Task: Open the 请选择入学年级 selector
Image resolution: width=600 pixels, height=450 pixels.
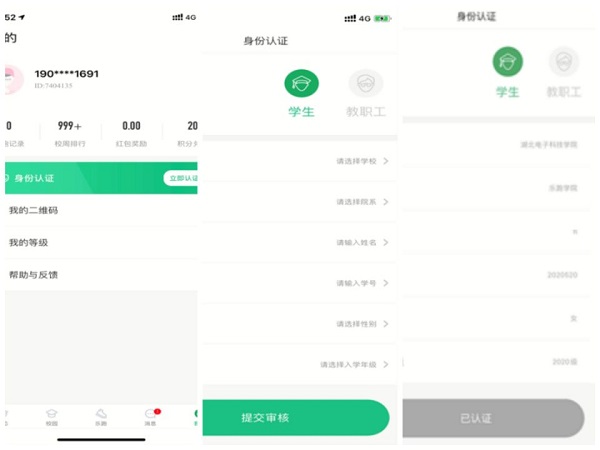Action: tap(299, 365)
